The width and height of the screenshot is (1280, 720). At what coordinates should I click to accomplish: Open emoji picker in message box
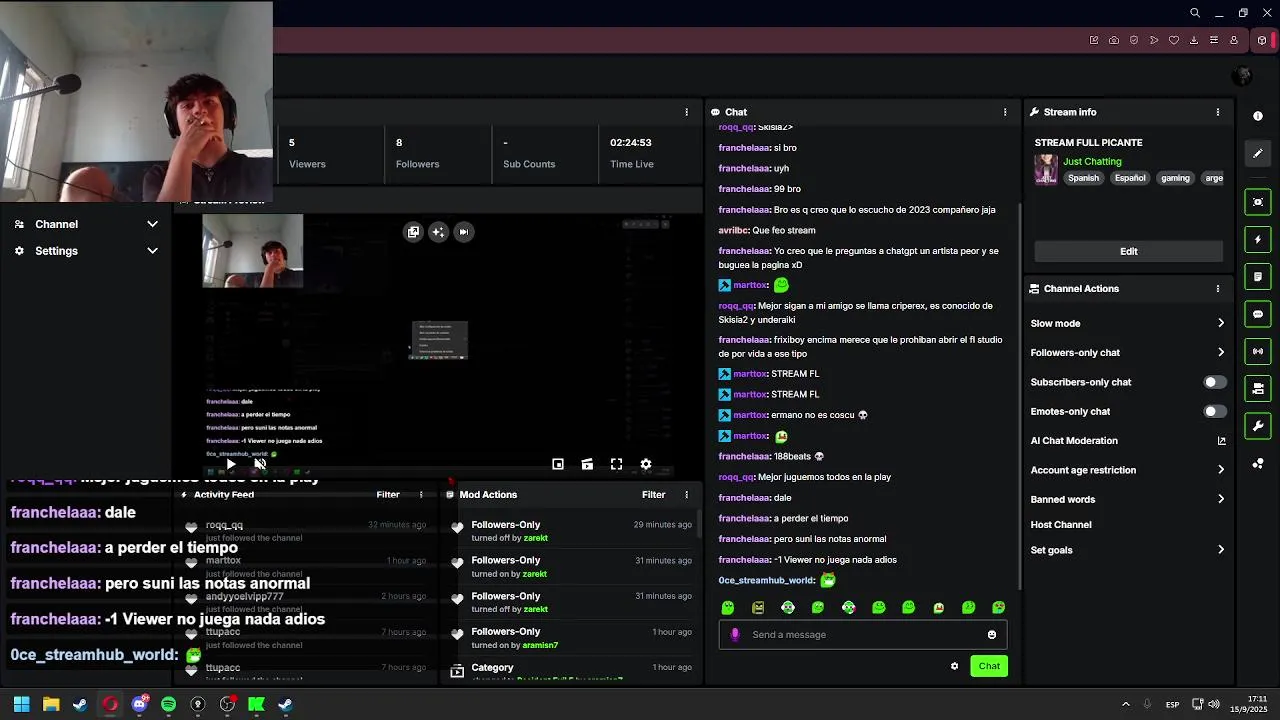(991, 634)
